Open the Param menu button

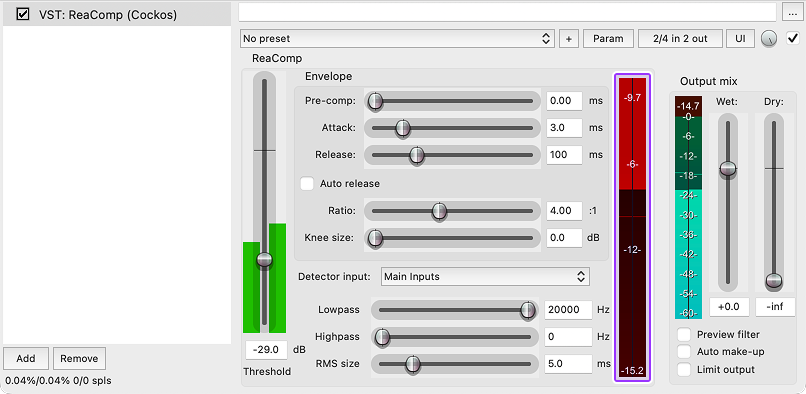click(x=608, y=39)
